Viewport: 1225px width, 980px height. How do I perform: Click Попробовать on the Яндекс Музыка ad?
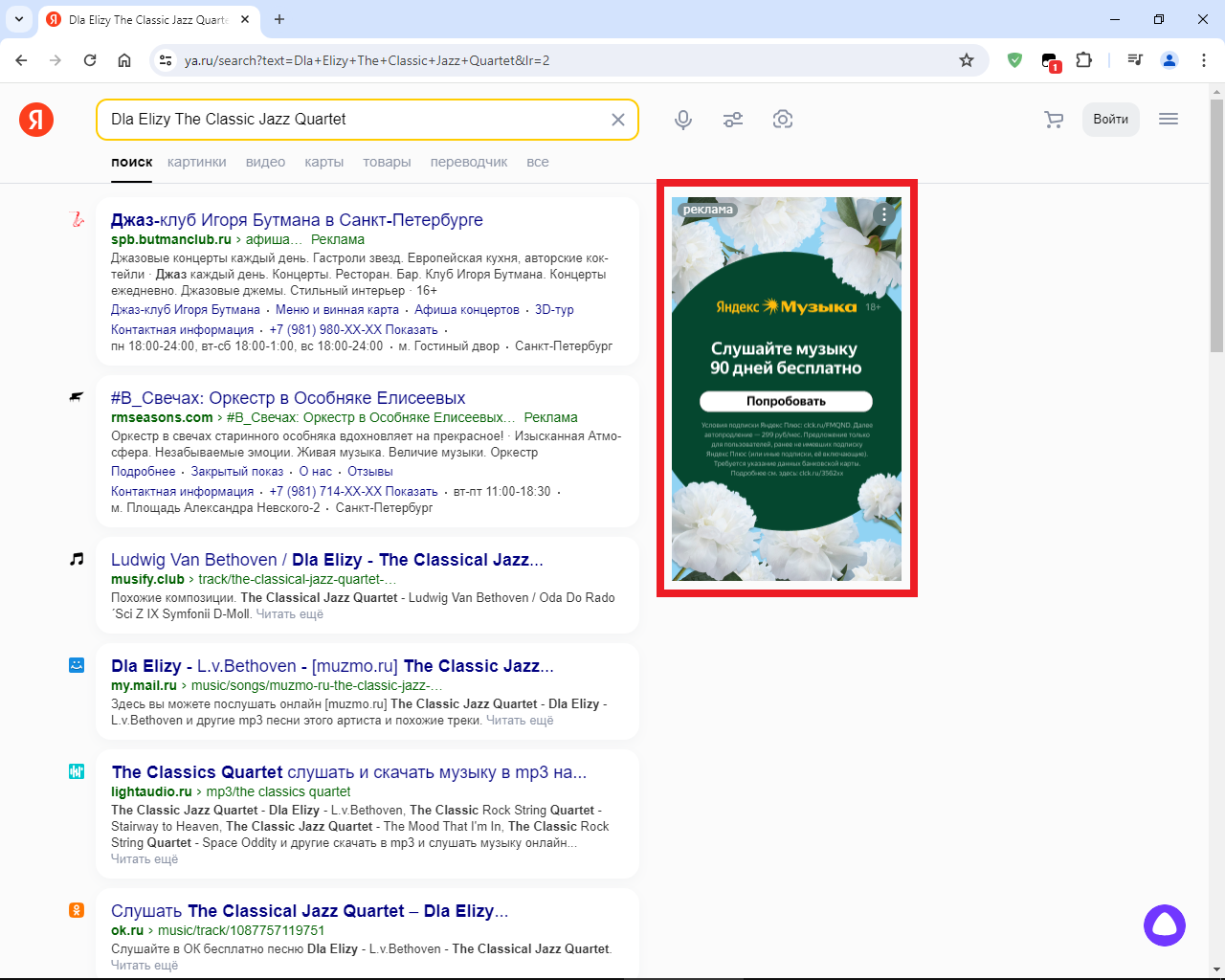786,401
